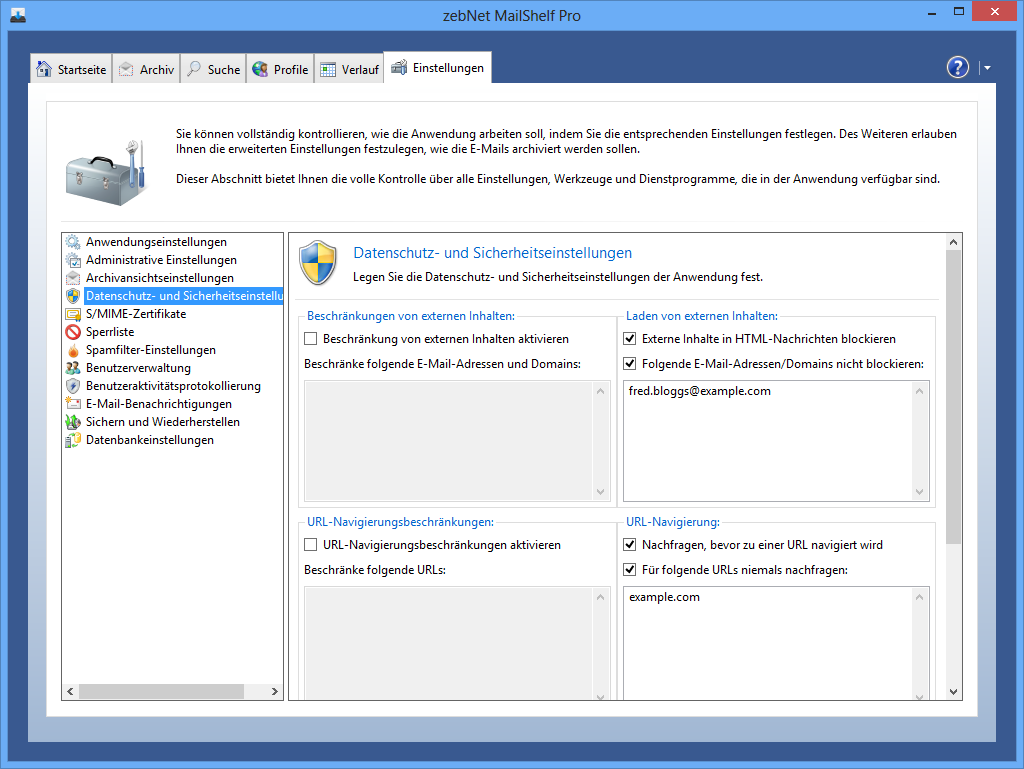Image resolution: width=1024 pixels, height=769 pixels.
Task: Open the Profile tab
Action: coord(280,69)
